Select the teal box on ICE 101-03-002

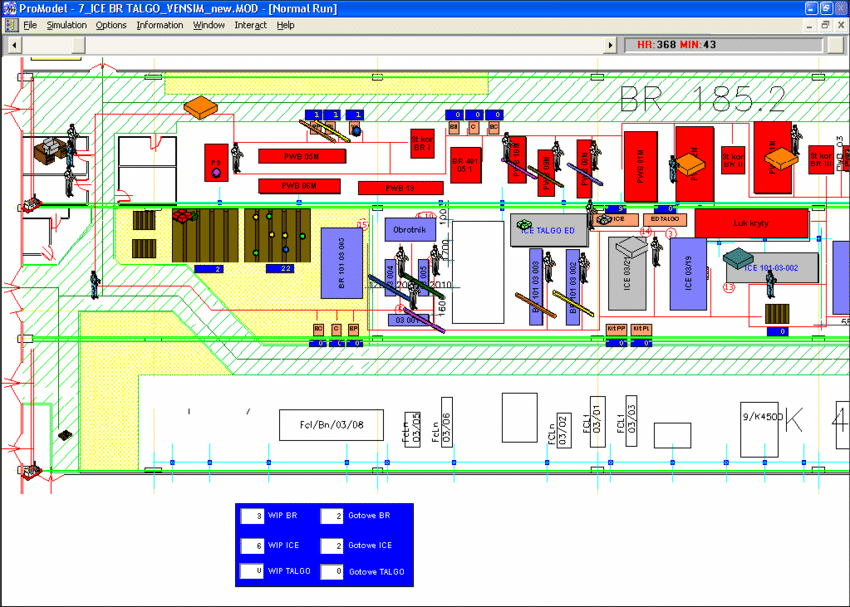pyautogui.click(x=740, y=259)
